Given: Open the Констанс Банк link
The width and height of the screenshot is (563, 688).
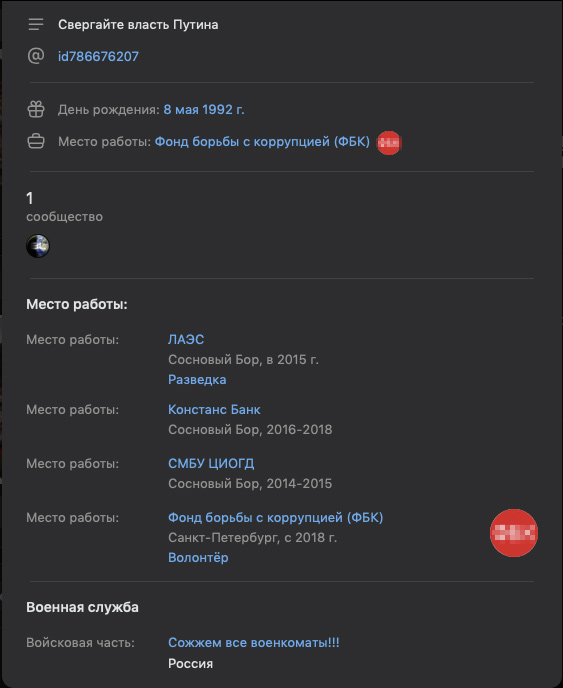Looking at the screenshot, I should [x=214, y=409].
